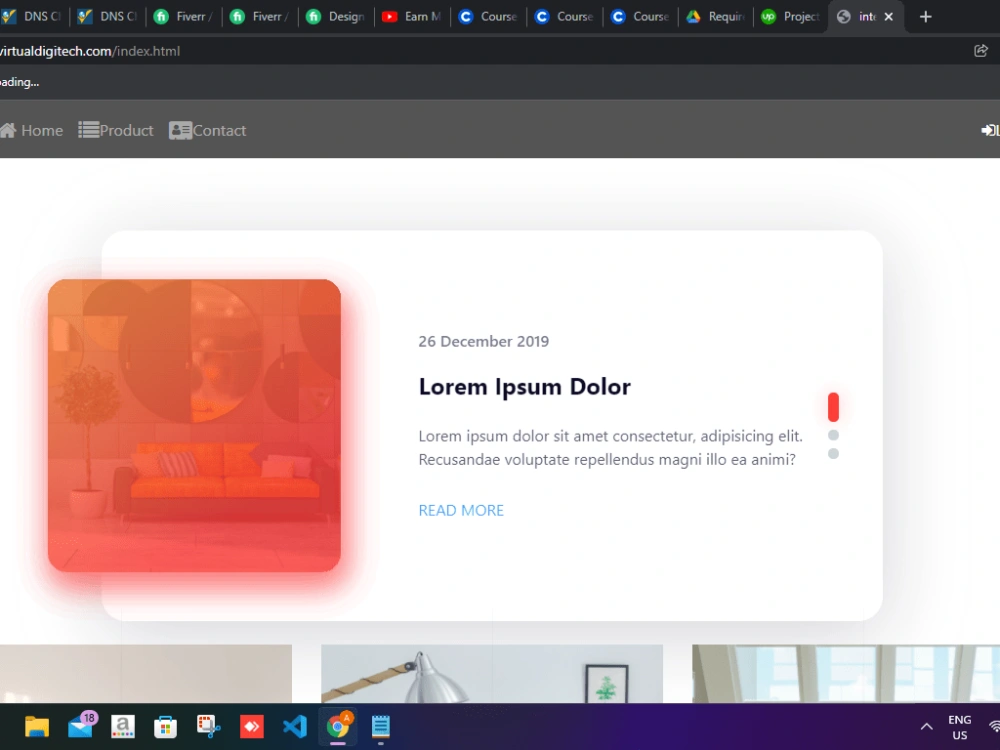
Task: Click the Lorem Ipsum Dolor heading
Action: [524, 386]
